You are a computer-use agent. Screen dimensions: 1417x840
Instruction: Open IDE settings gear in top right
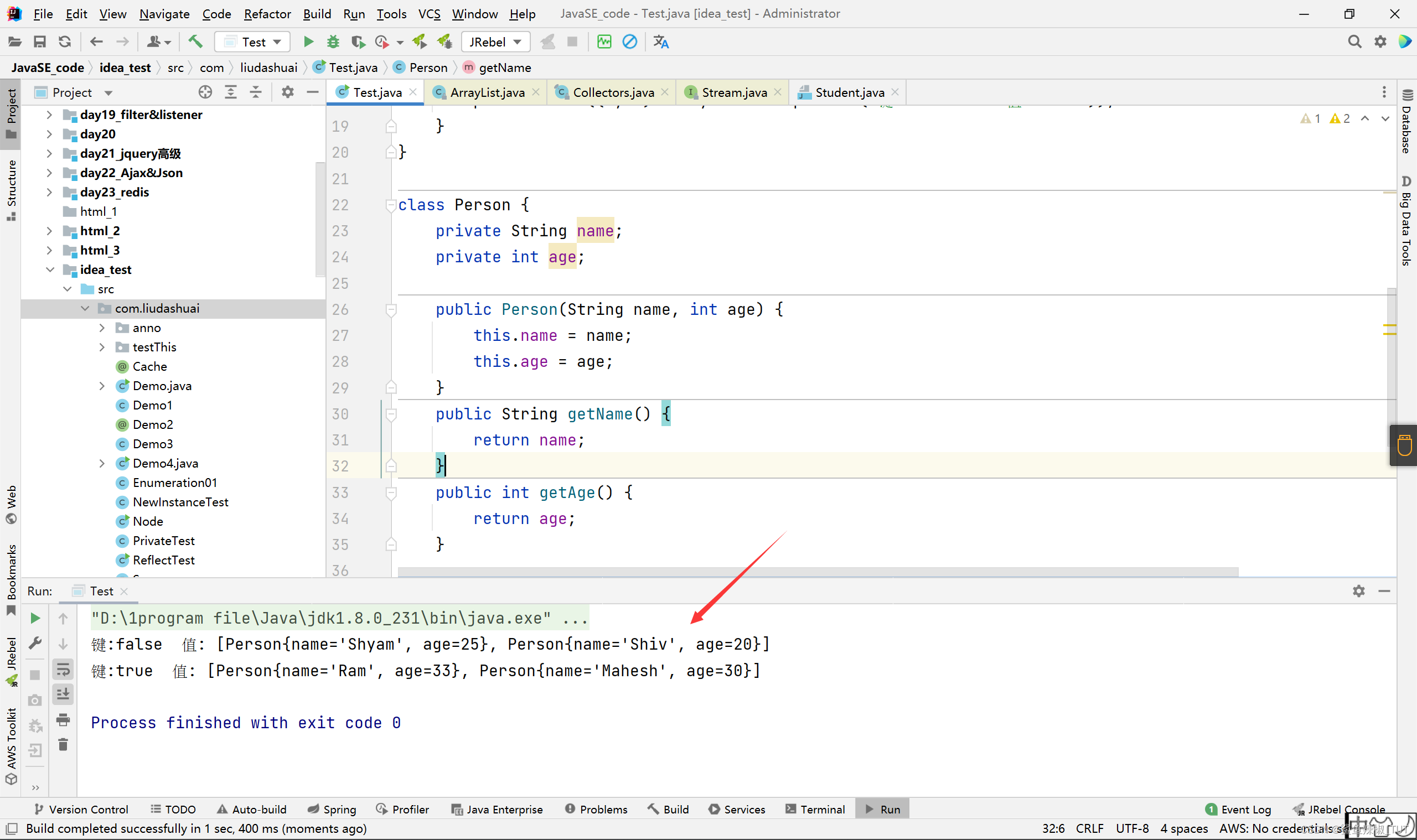pyautogui.click(x=1380, y=42)
